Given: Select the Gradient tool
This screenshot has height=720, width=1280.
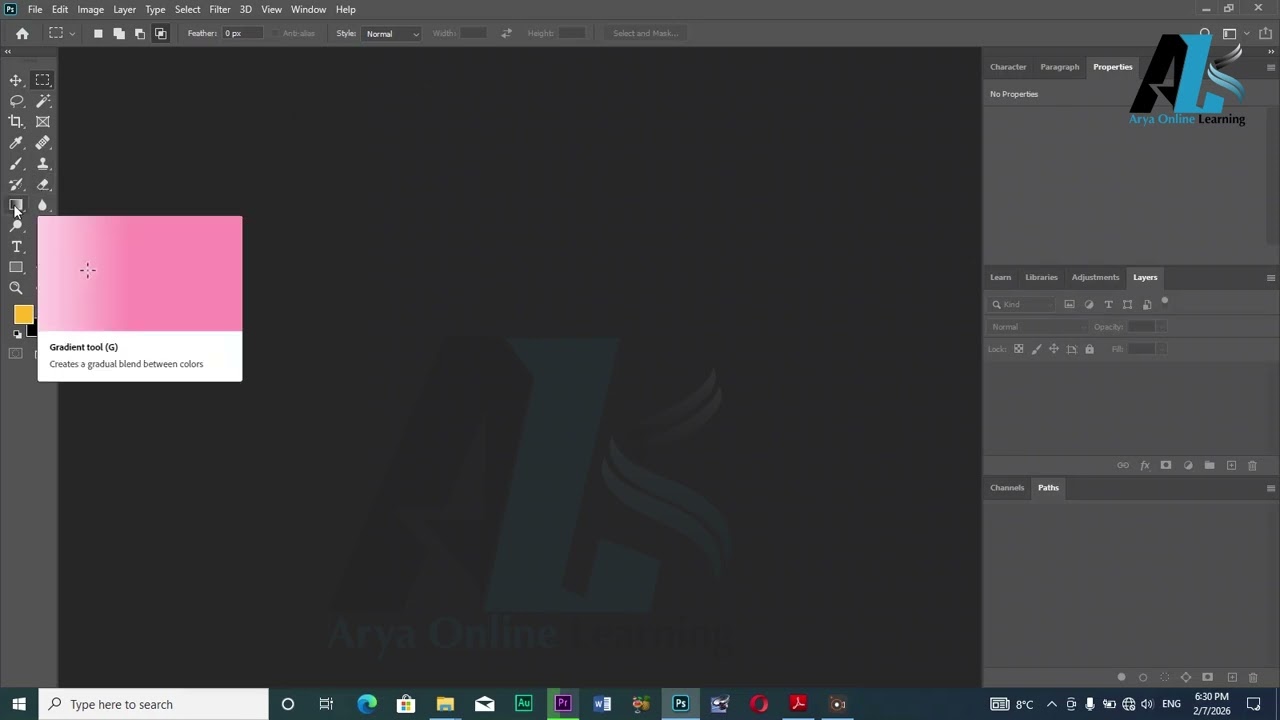Looking at the screenshot, I should pyautogui.click(x=16, y=205).
